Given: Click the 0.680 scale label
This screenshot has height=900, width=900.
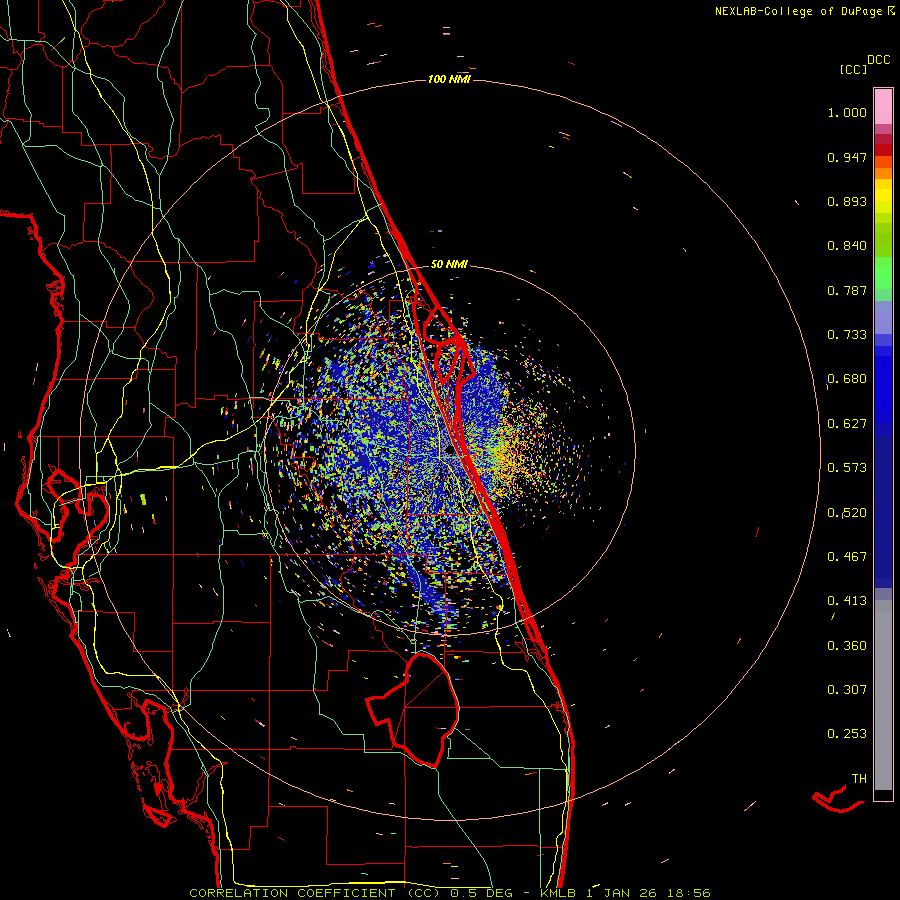Looking at the screenshot, I should click(847, 379).
